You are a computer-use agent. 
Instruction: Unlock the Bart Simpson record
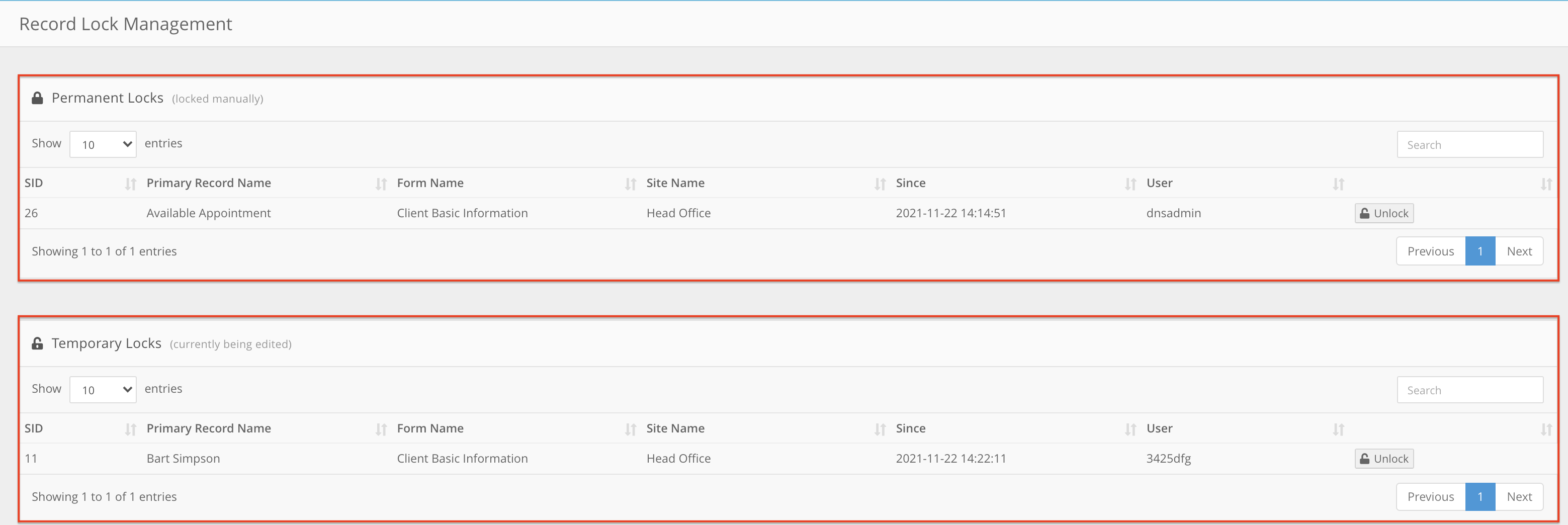coord(1383,459)
